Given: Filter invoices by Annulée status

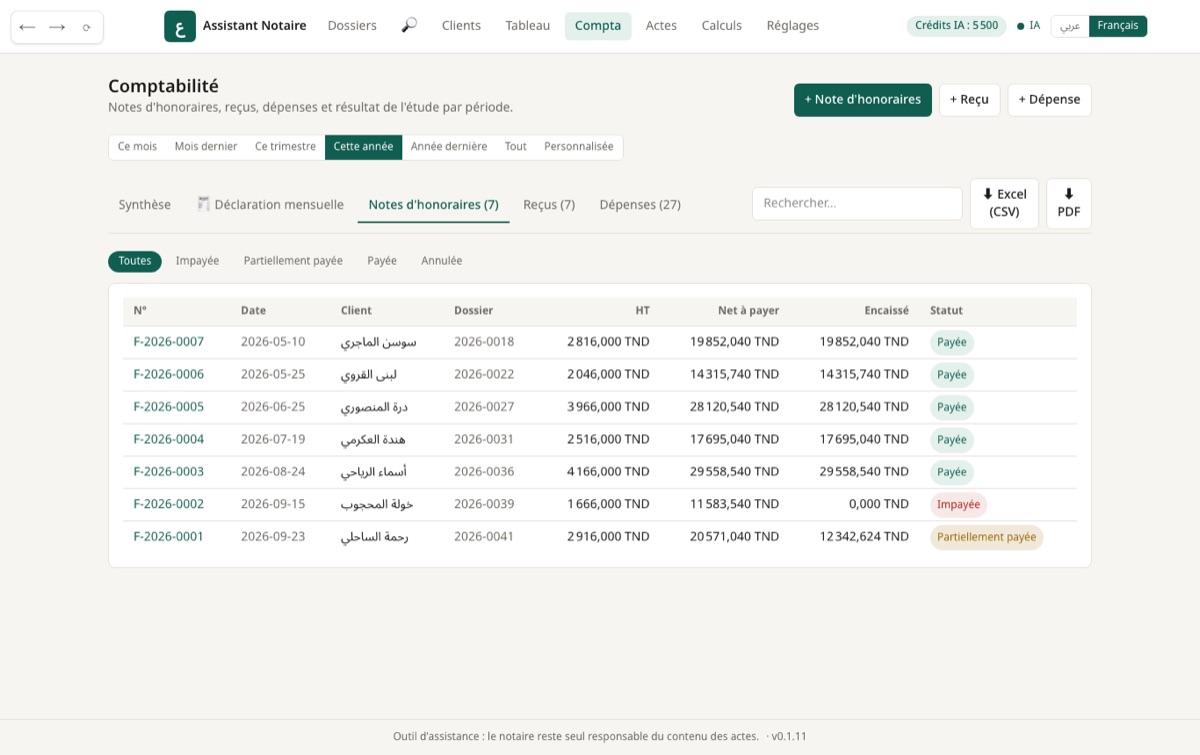Looking at the screenshot, I should click(442, 261).
